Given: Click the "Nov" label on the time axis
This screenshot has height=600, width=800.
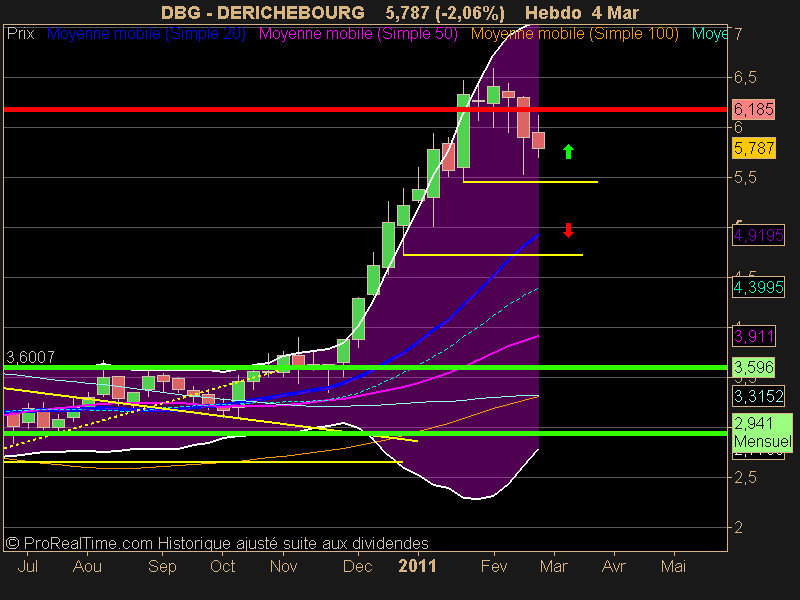Looking at the screenshot, I should (x=283, y=566).
